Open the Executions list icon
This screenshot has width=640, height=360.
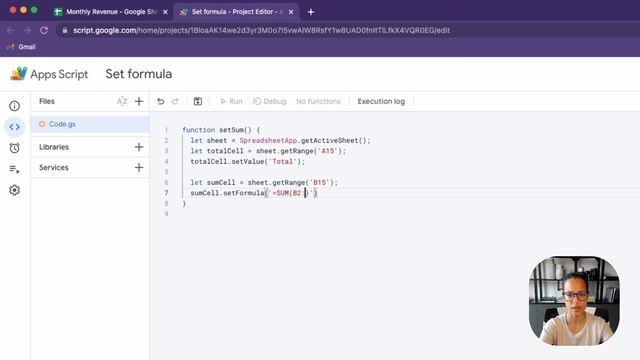tap(14, 169)
